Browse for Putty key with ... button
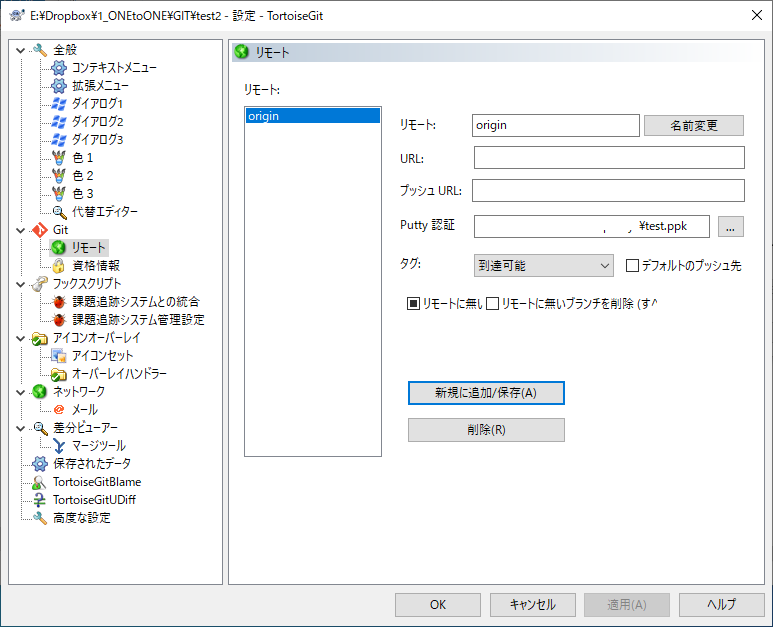 731,227
